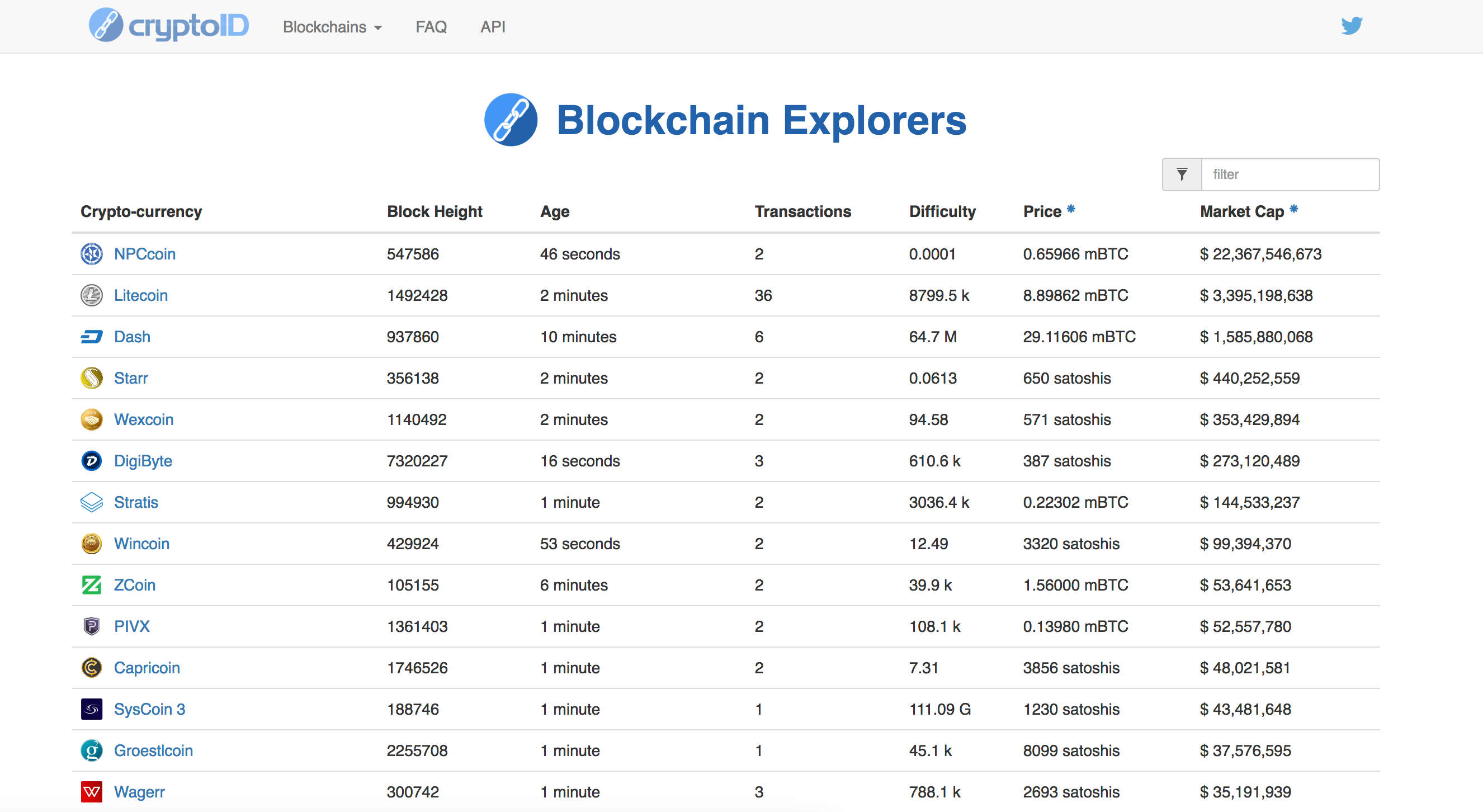Click the DigiByte logo icon
The height and width of the screenshot is (812, 1483).
(x=92, y=461)
